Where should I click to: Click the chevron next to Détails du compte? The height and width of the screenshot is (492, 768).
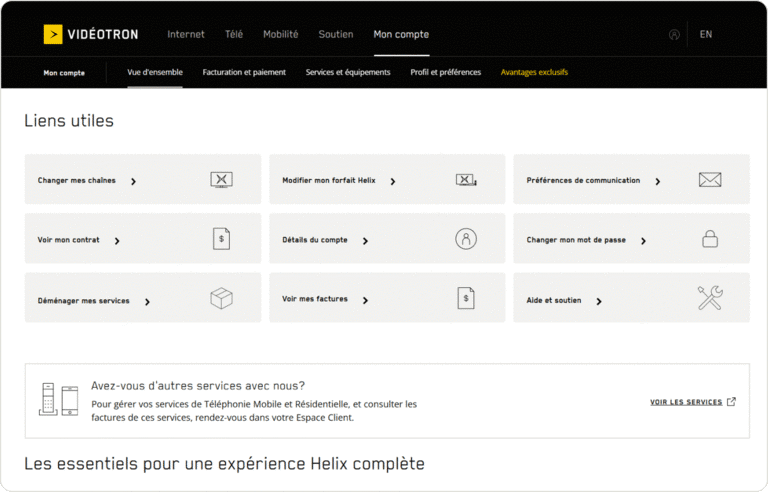pyautogui.click(x=365, y=241)
